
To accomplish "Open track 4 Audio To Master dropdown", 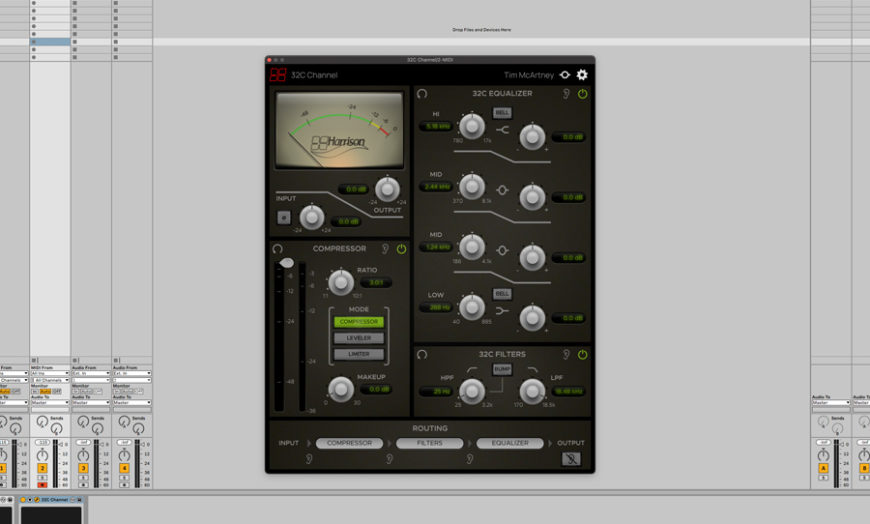I will point(132,402).
